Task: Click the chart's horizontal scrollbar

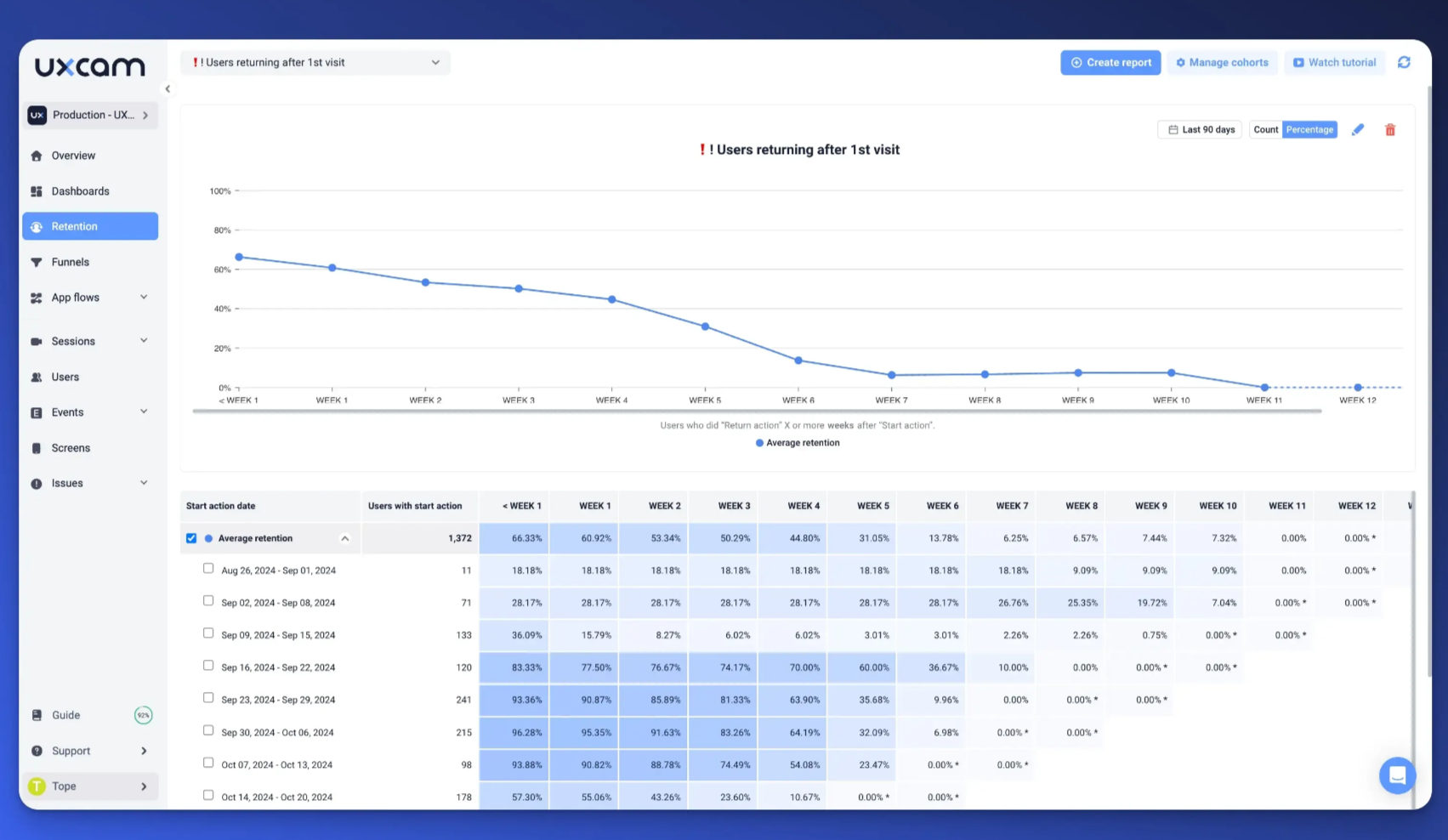Action: coord(757,411)
